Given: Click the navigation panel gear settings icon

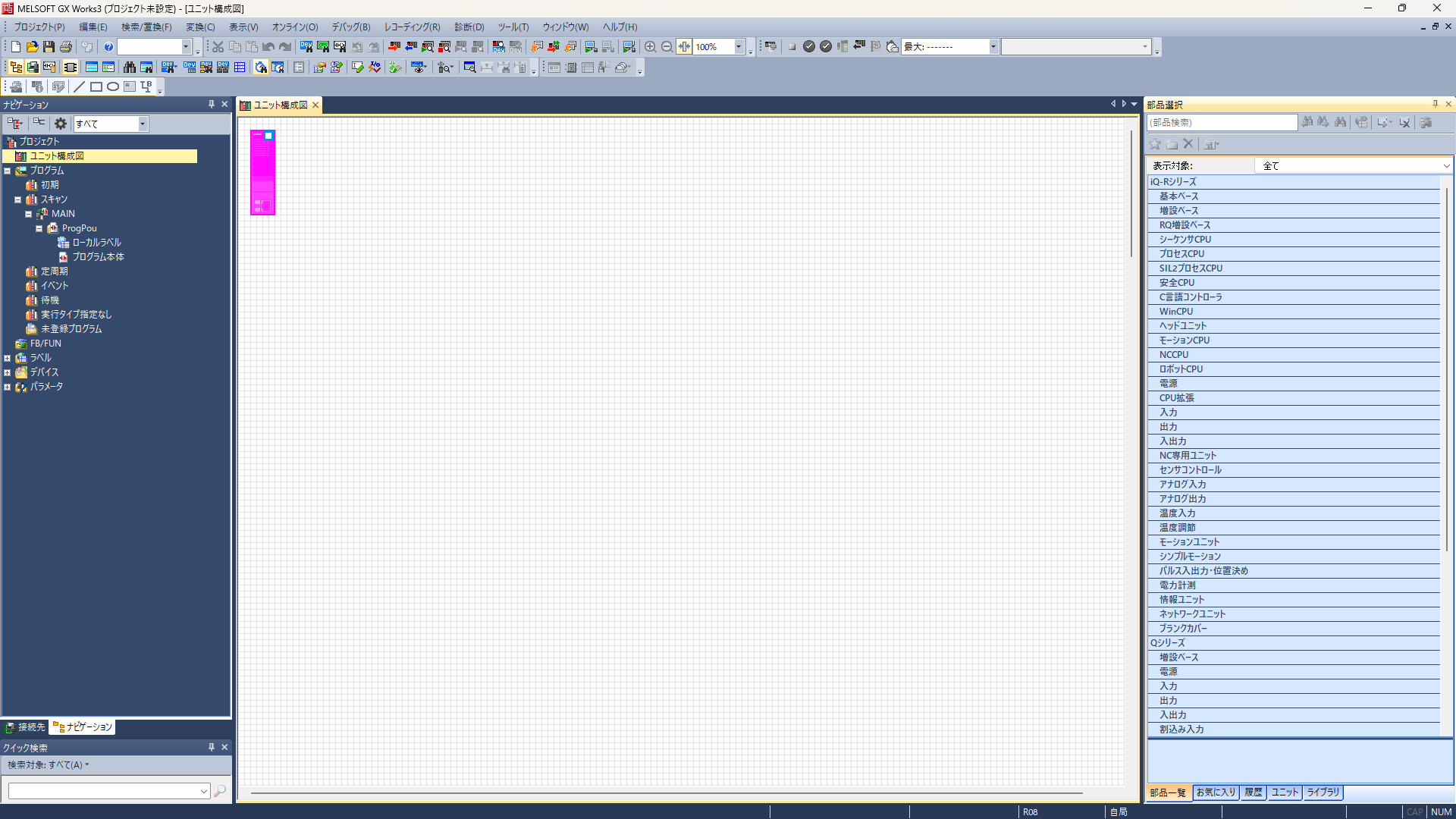Looking at the screenshot, I should point(61,124).
